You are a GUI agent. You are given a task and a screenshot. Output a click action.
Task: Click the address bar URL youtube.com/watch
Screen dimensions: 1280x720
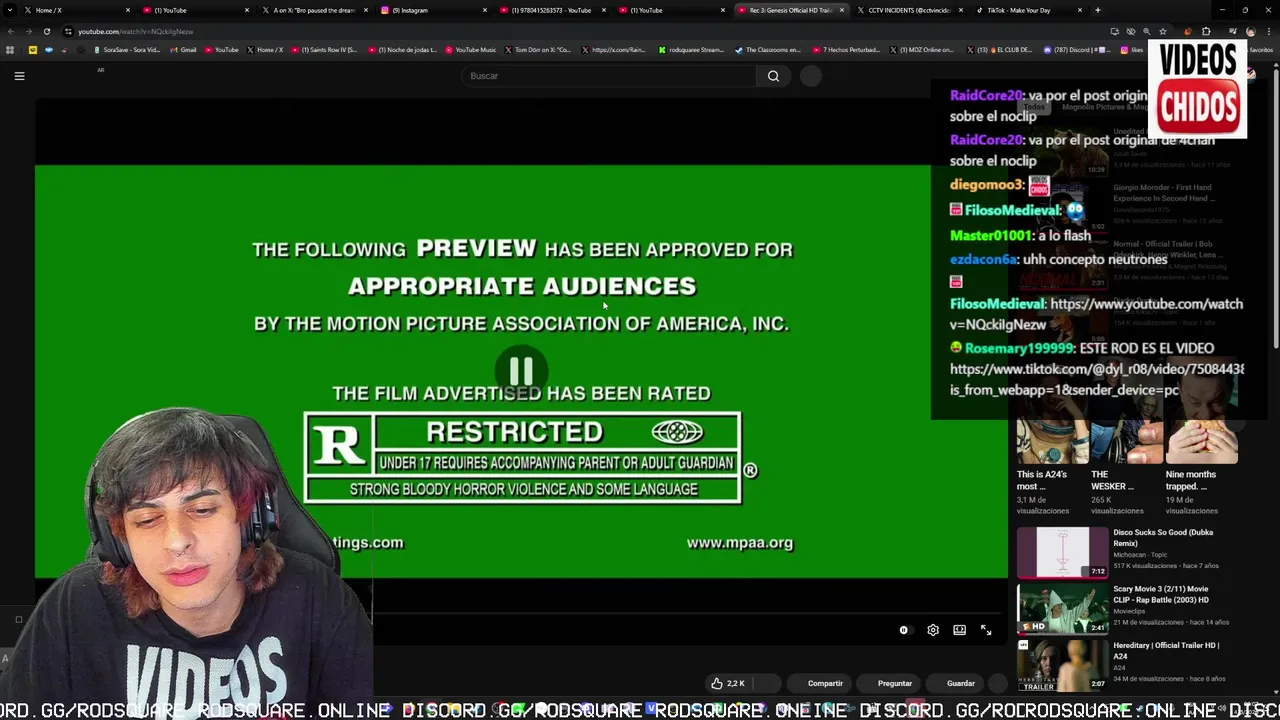coord(135,31)
